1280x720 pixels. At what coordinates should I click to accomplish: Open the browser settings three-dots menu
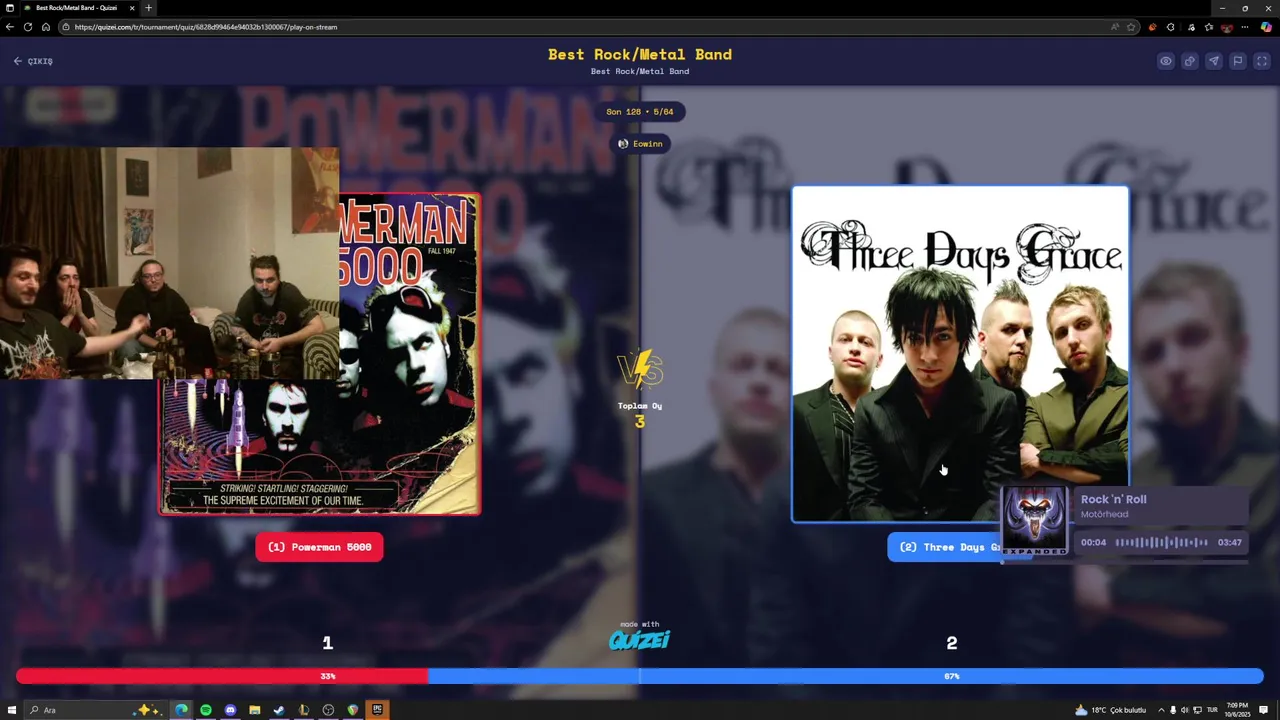(1247, 27)
